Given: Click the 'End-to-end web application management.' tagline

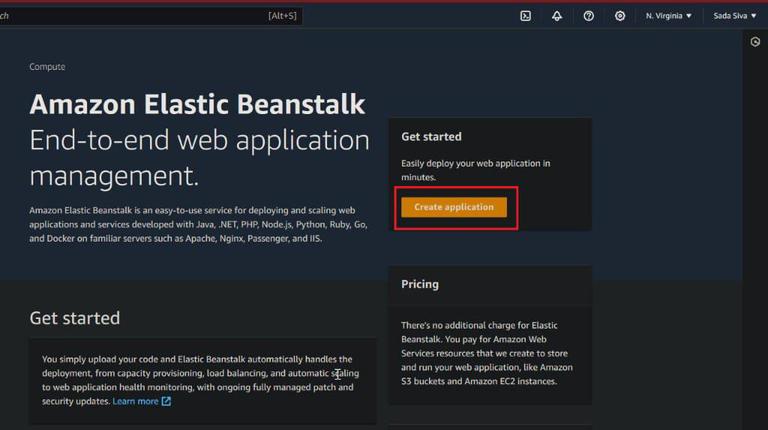Looking at the screenshot, I should click(x=199, y=158).
